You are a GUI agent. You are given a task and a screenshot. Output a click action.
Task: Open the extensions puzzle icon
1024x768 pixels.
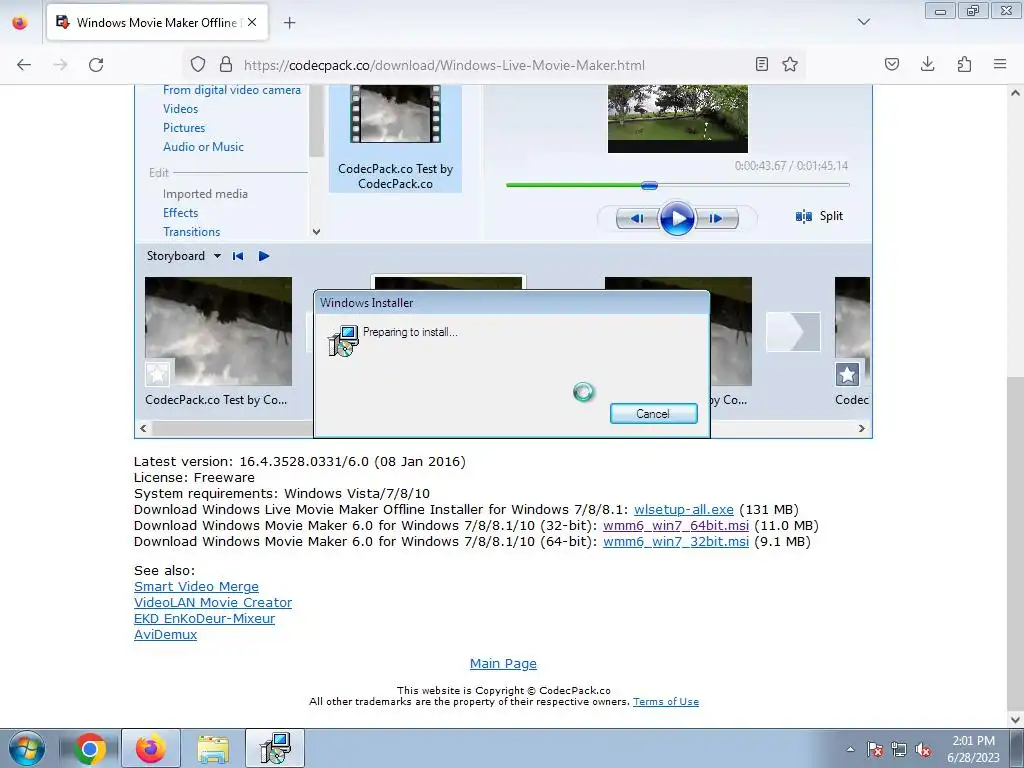coord(964,64)
